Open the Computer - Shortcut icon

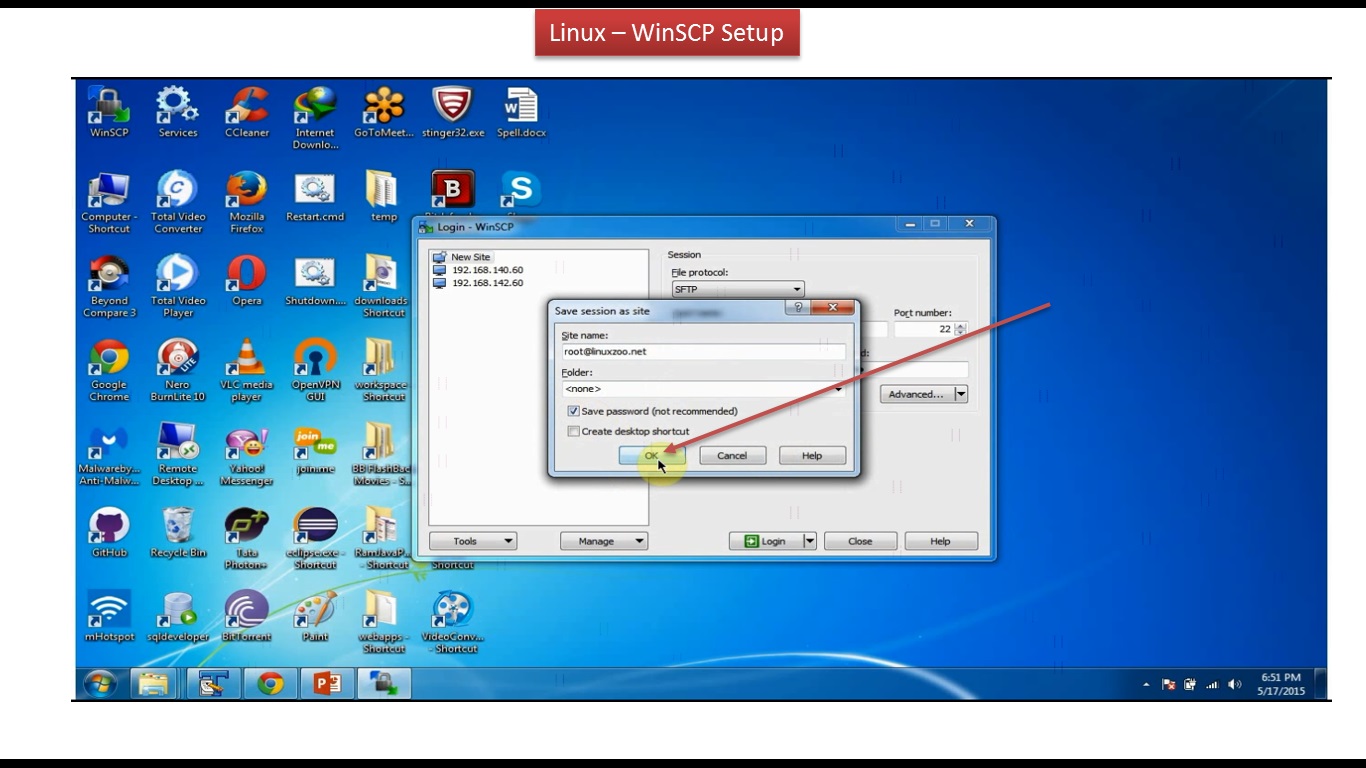coord(109,202)
